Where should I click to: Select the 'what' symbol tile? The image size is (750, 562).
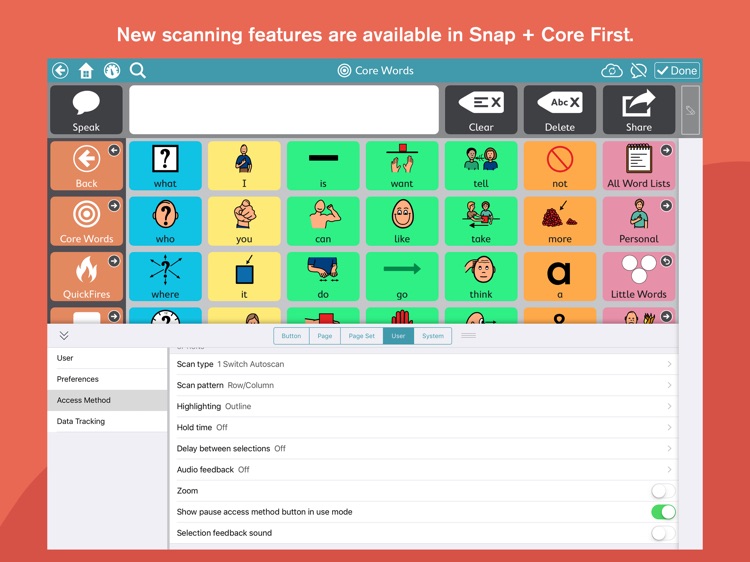point(165,166)
